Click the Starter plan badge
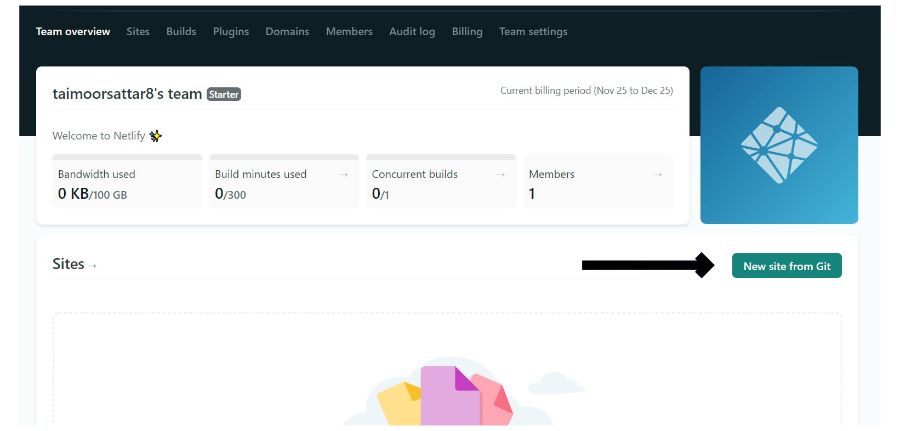The width and height of the screenshot is (900, 431). point(224,94)
